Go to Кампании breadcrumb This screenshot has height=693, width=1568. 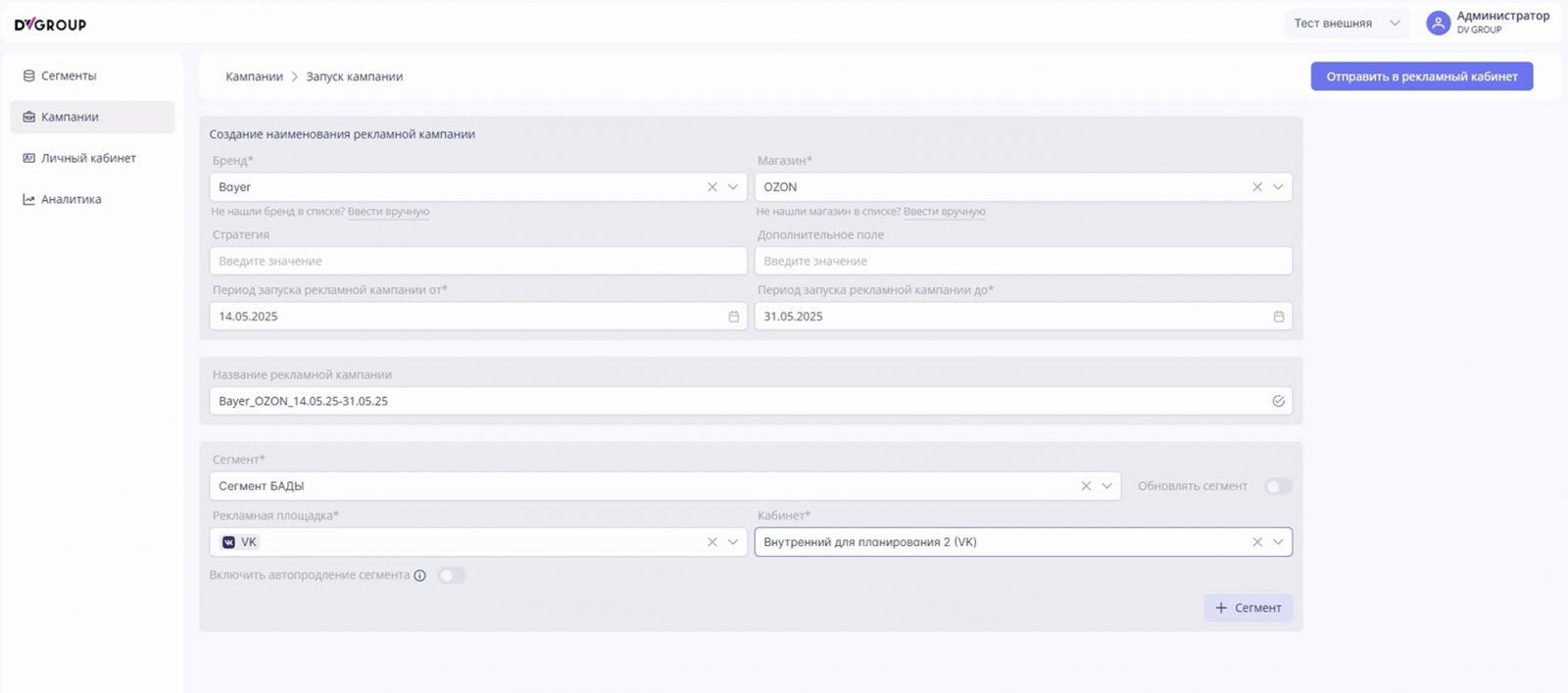tap(254, 76)
